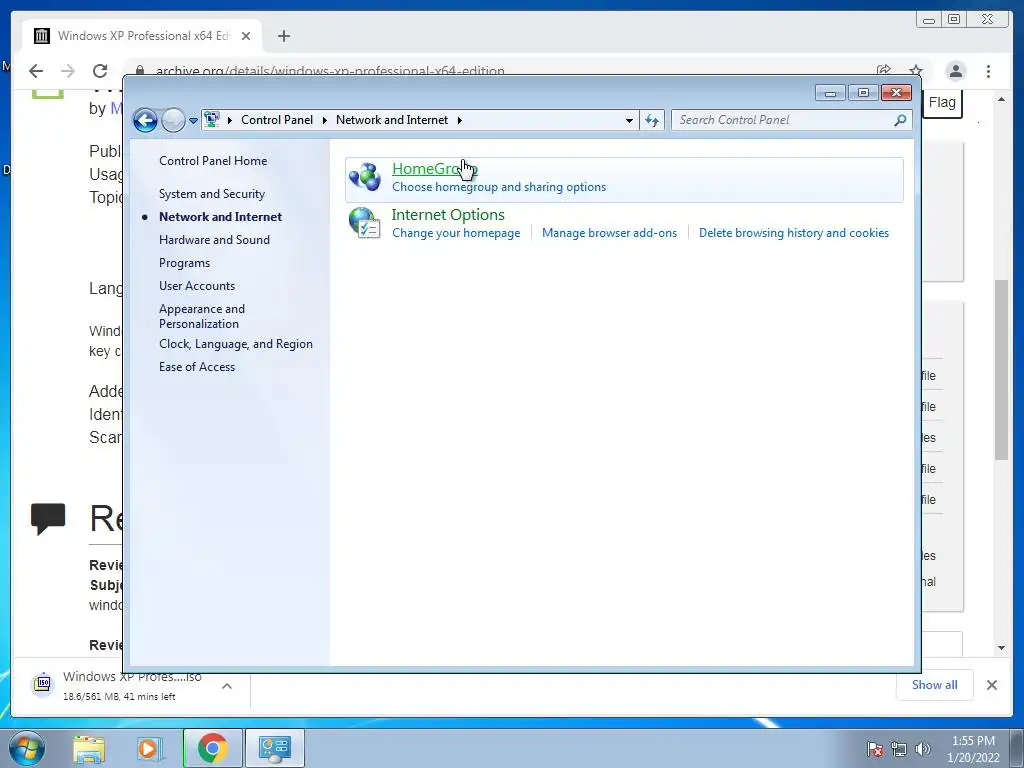Click Manage browser add-ons link

click(x=609, y=233)
